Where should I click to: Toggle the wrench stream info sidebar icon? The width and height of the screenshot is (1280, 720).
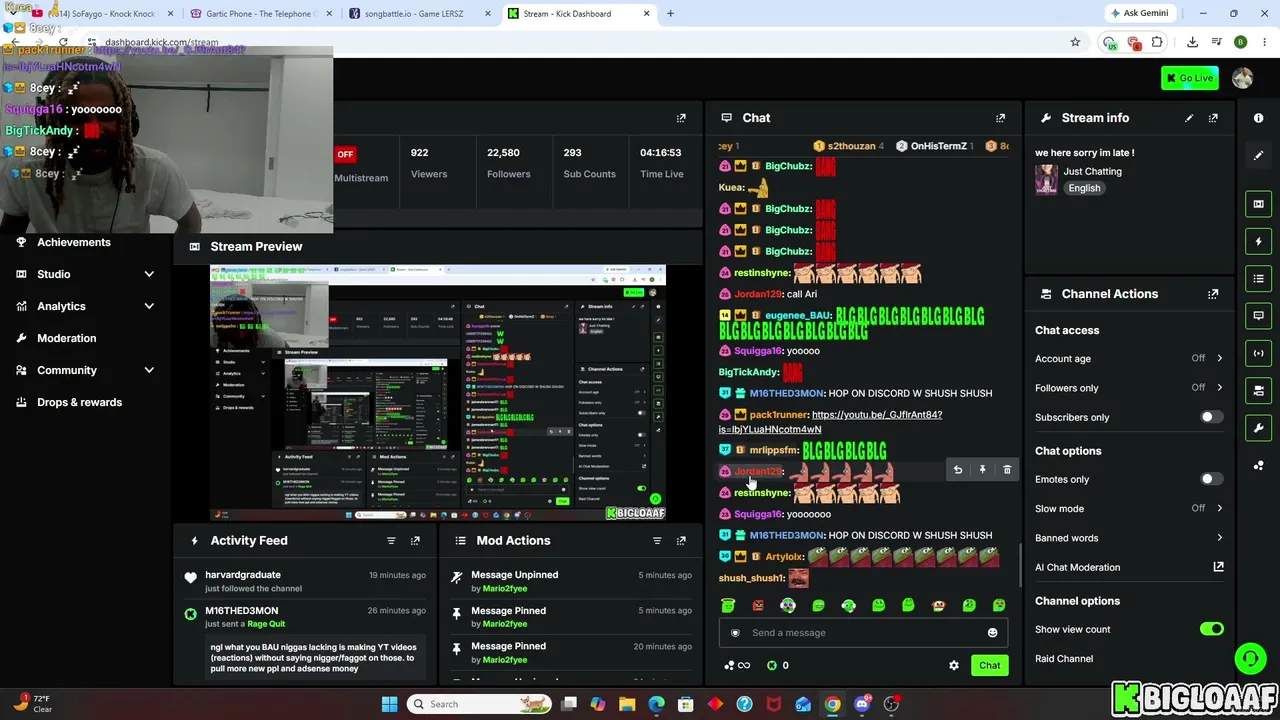click(x=1258, y=428)
